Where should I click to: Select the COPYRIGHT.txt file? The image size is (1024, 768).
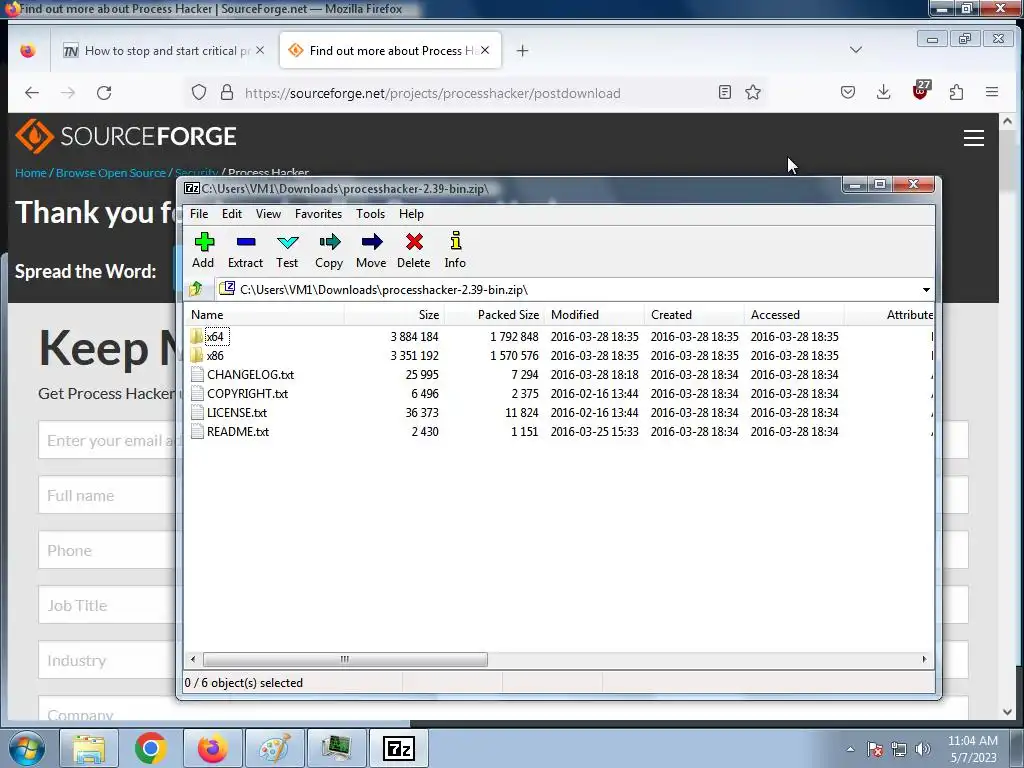(247, 393)
